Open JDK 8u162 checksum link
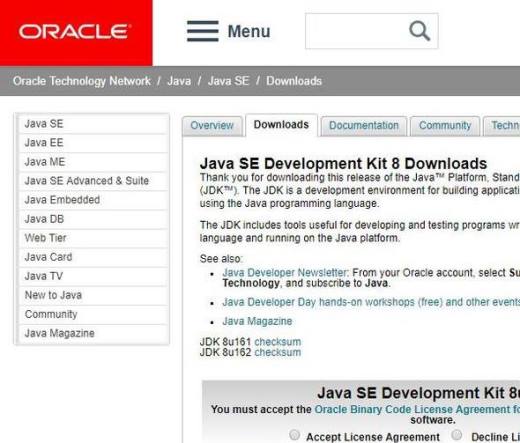Image resolution: width=520 pixels, height=443 pixels. click(278, 352)
